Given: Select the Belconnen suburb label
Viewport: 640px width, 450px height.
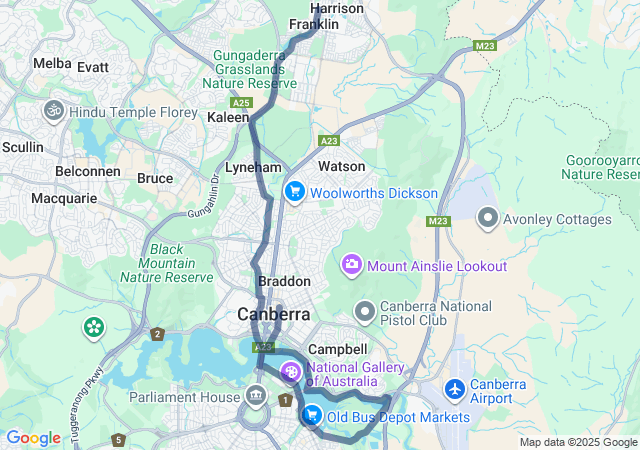Looking at the screenshot, I should click(x=88, y=172).
